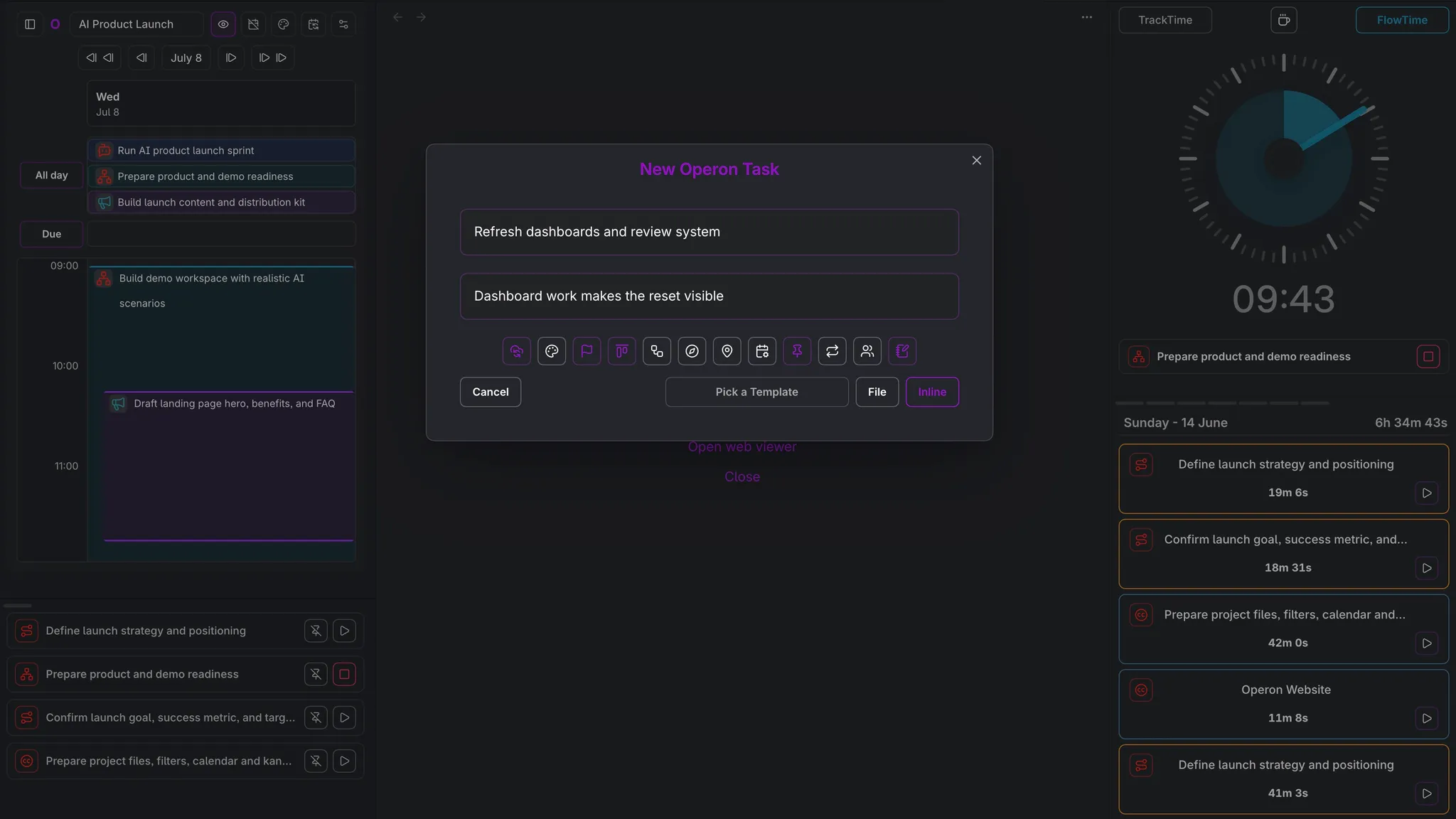
Task: Click the cloud sync icon in task dialog
Action: pyautogui.click(x=517, y=351)
